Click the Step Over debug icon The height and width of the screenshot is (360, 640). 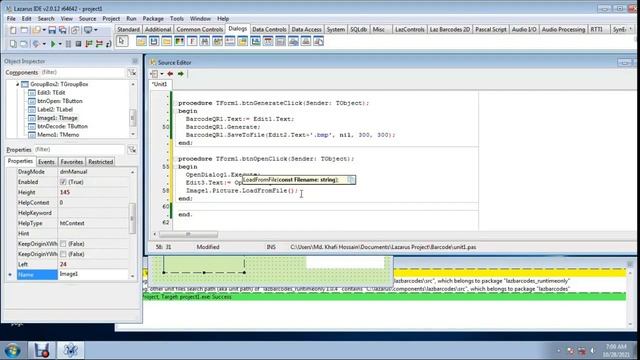[x=99, y=44]
